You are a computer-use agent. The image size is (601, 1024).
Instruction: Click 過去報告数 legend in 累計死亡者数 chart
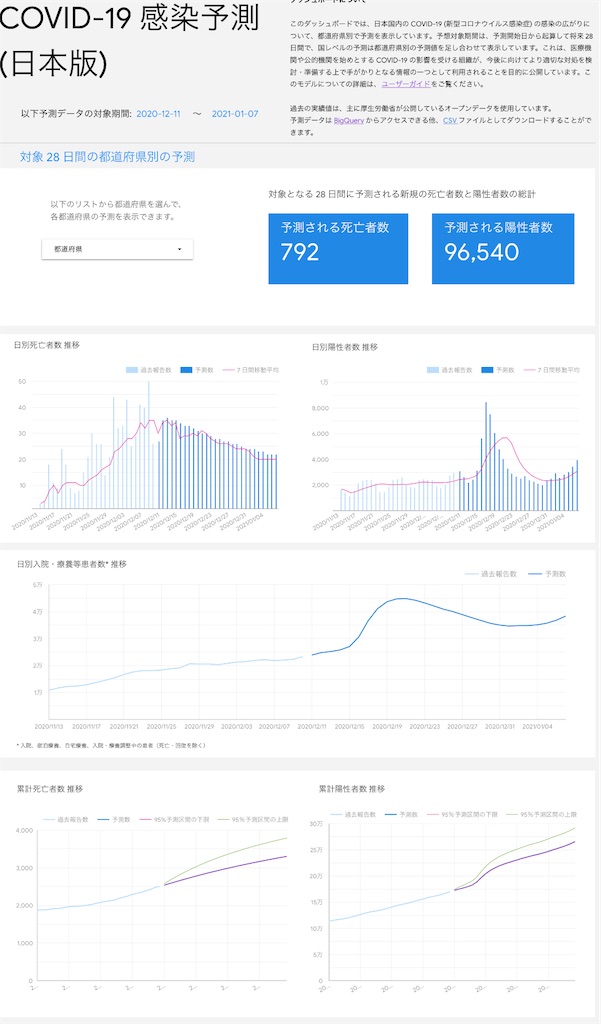click(66, 820)
